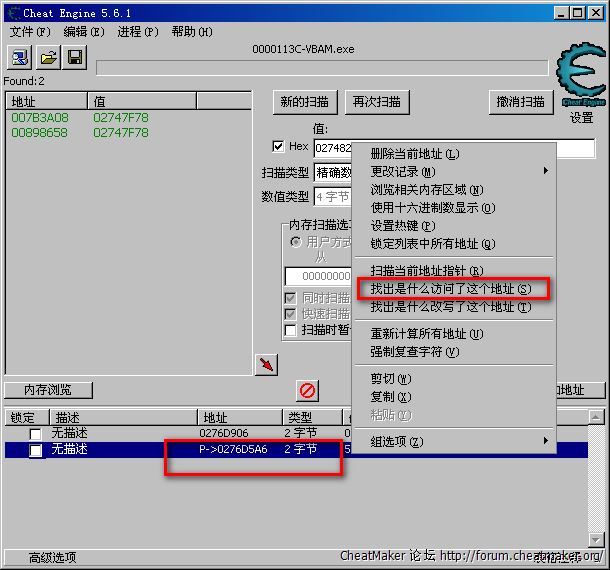
Task: Click the save floppy disk icon
Action: click(74, 58)
